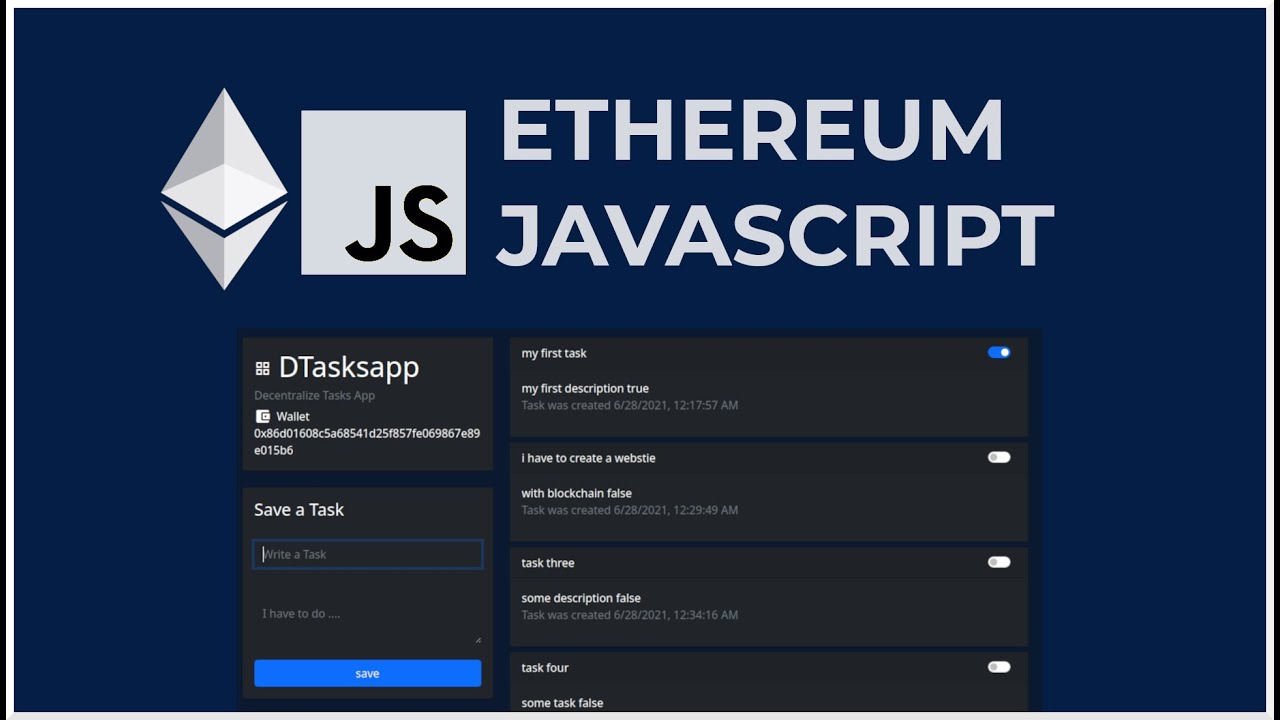Click 'some description false' text

tap(581, 598)
